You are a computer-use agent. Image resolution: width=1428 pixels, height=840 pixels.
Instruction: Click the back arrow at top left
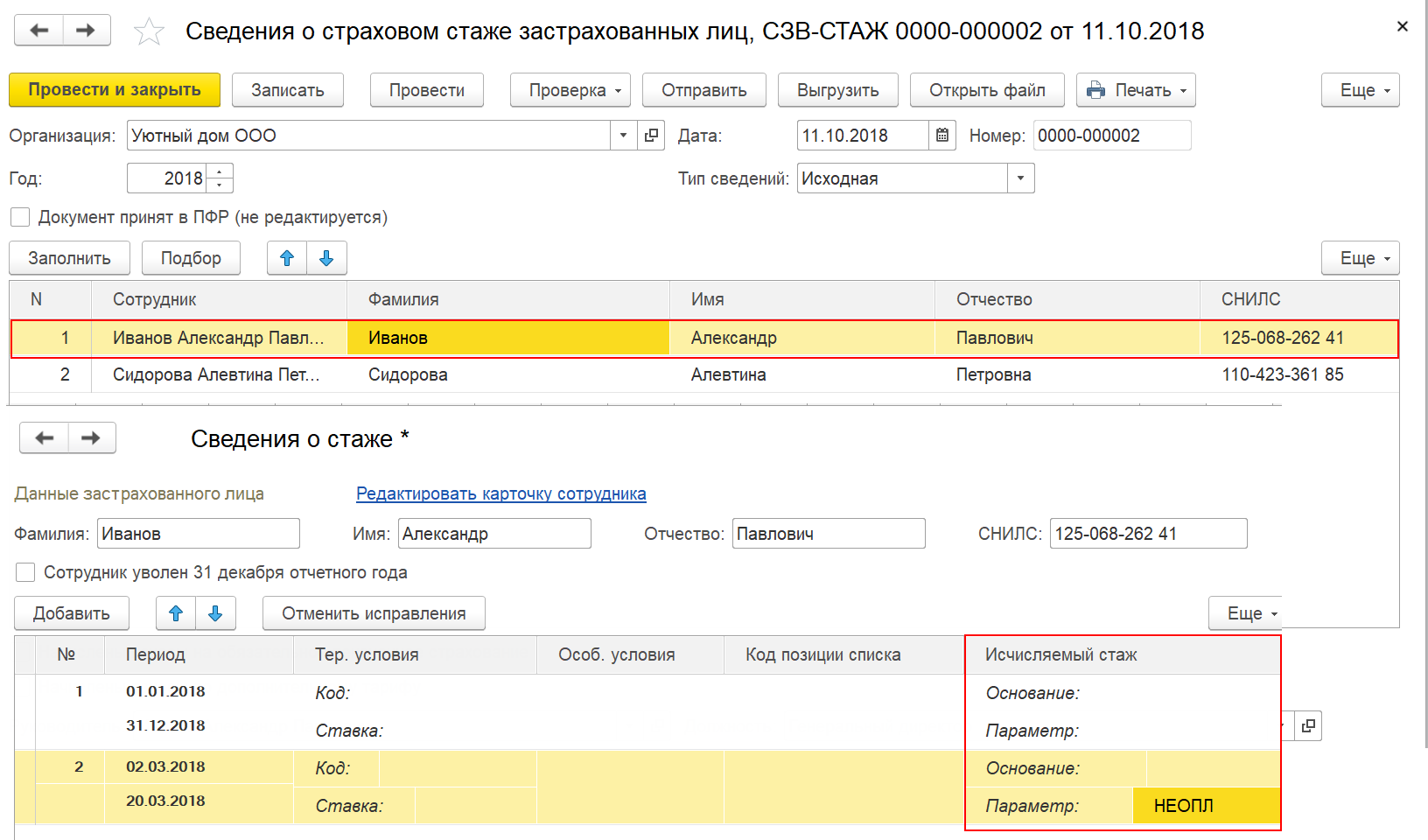coord(38,31)
